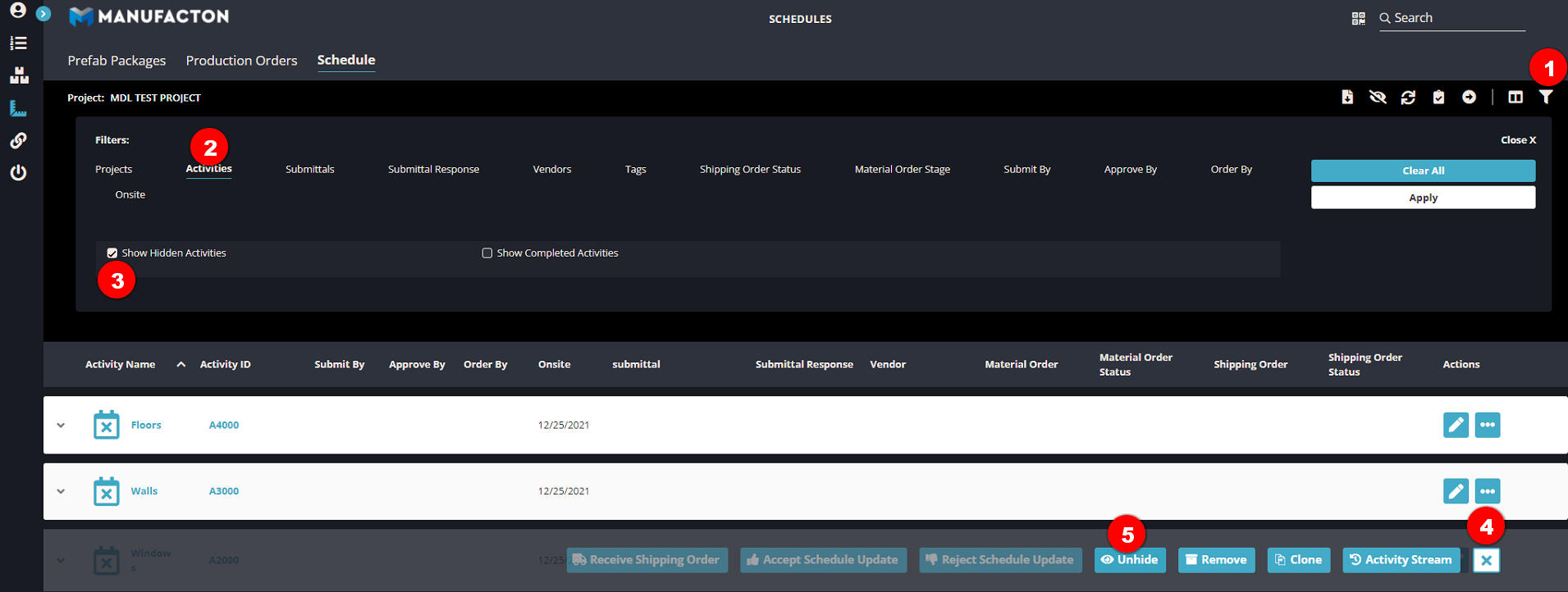This screenshot has height=592, width=1568.
Task: Open the column layout icon
Action: pyautogui.click(x=1515, y=98)
